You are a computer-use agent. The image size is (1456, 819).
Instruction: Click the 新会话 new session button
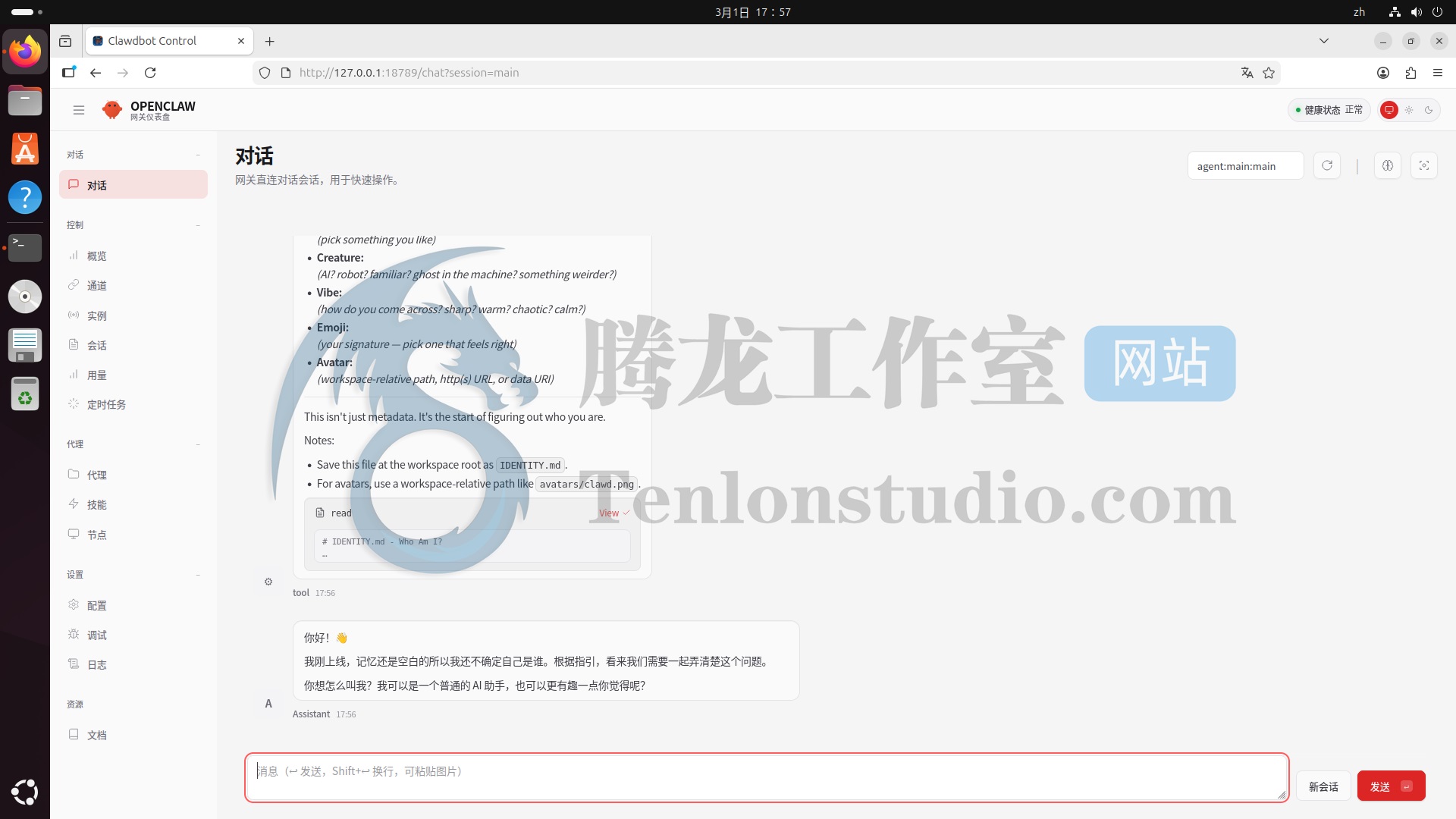click(x=1323, y=786)
